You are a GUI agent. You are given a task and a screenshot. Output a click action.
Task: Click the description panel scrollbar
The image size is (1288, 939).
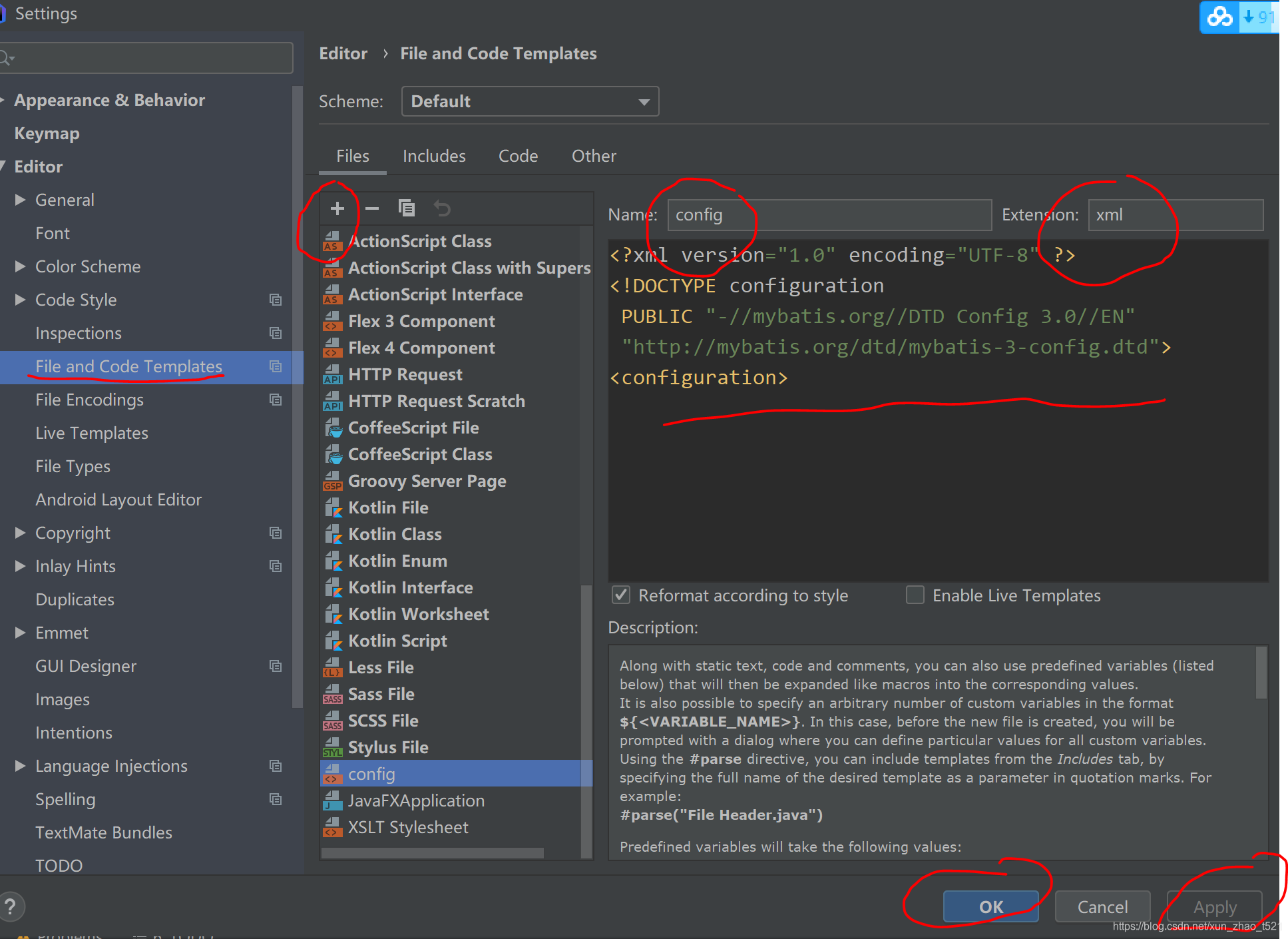coord(1260,673)
